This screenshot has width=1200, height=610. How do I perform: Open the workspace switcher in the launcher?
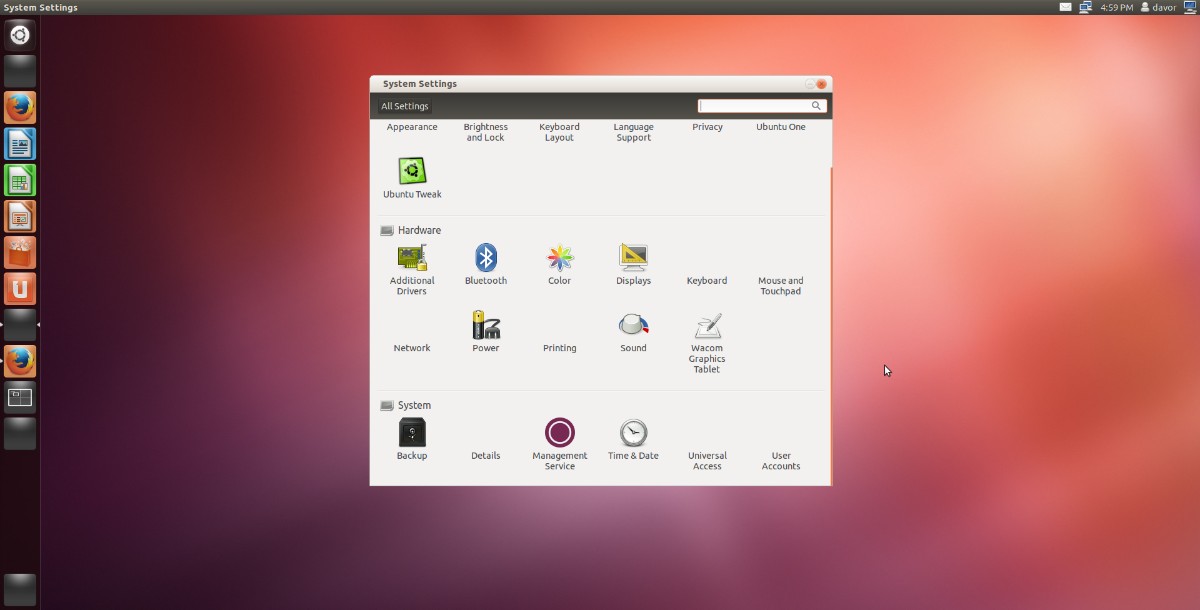click(x=20, y=397)
